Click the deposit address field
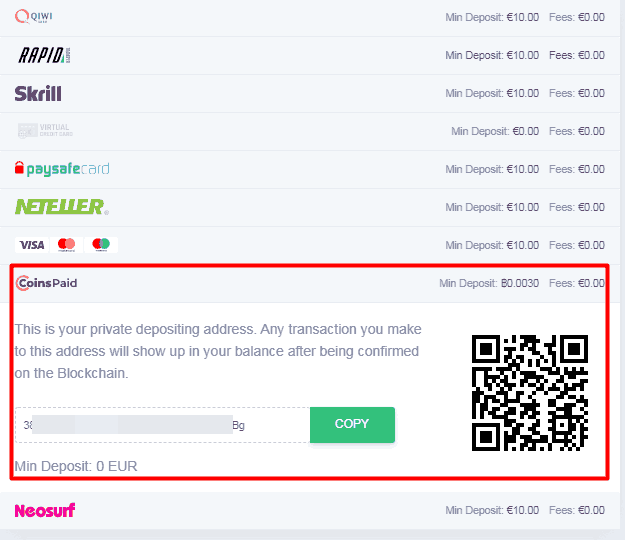The width and height of the screenshot is (625, 540). (163, 425)
